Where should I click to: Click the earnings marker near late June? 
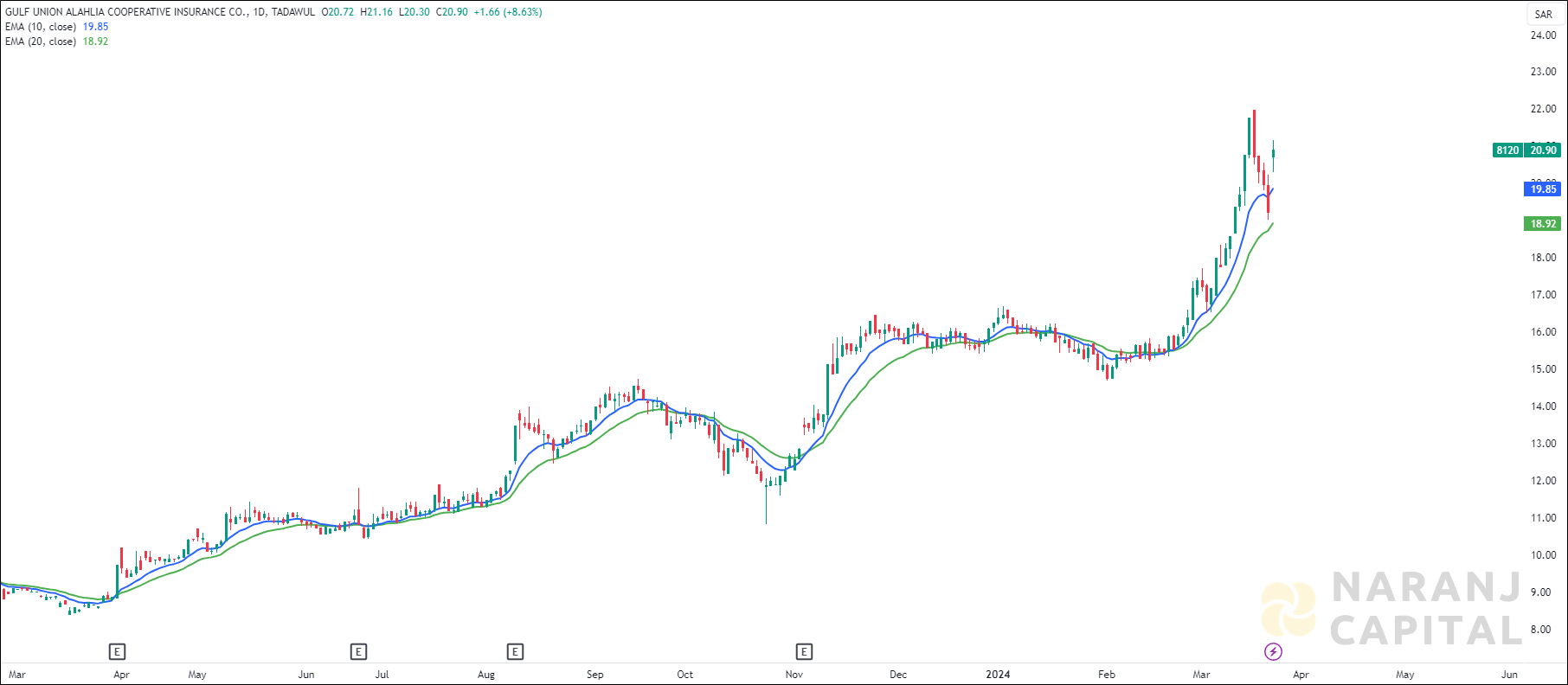(358, 651)
